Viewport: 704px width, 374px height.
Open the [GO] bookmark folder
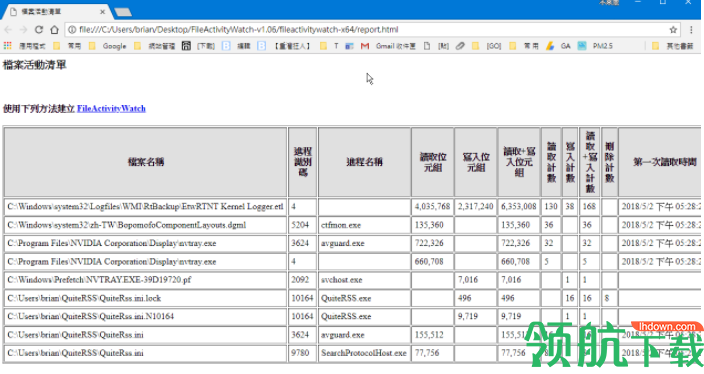point(487,46)
